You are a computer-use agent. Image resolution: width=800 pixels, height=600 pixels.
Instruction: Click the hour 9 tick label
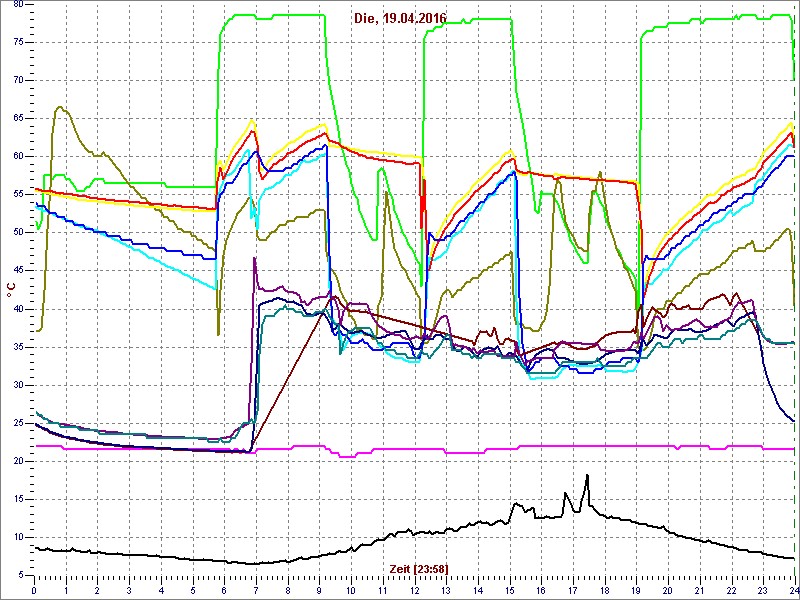click(319, 590)
